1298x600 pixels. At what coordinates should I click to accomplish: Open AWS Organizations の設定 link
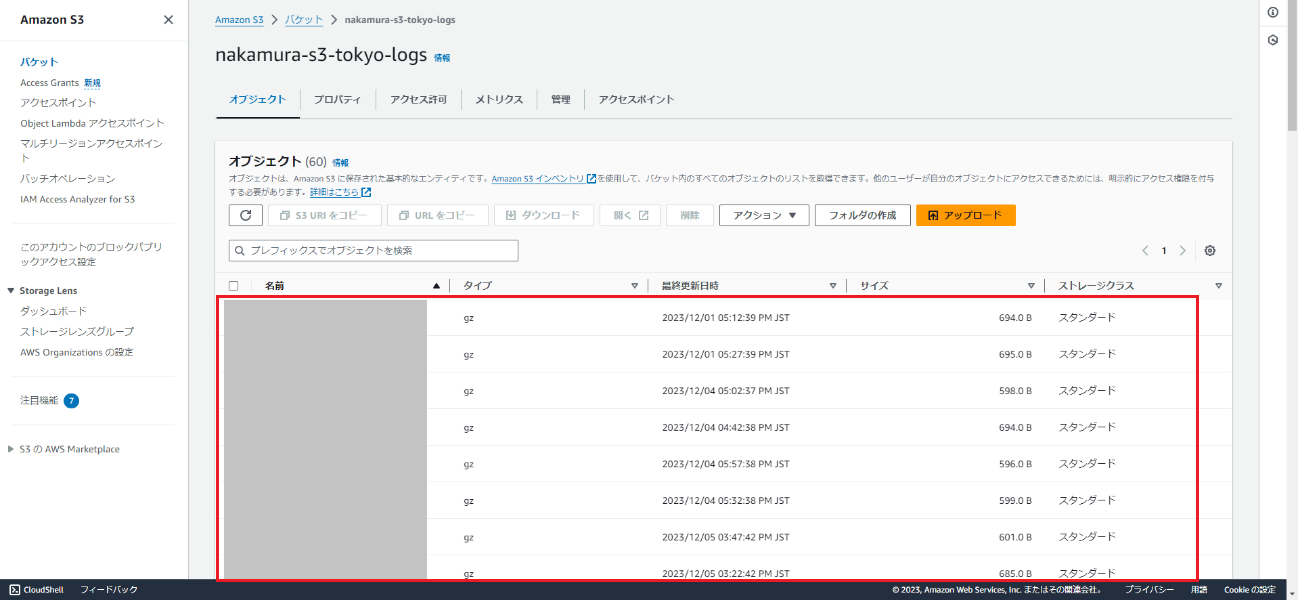pos(76,352)
